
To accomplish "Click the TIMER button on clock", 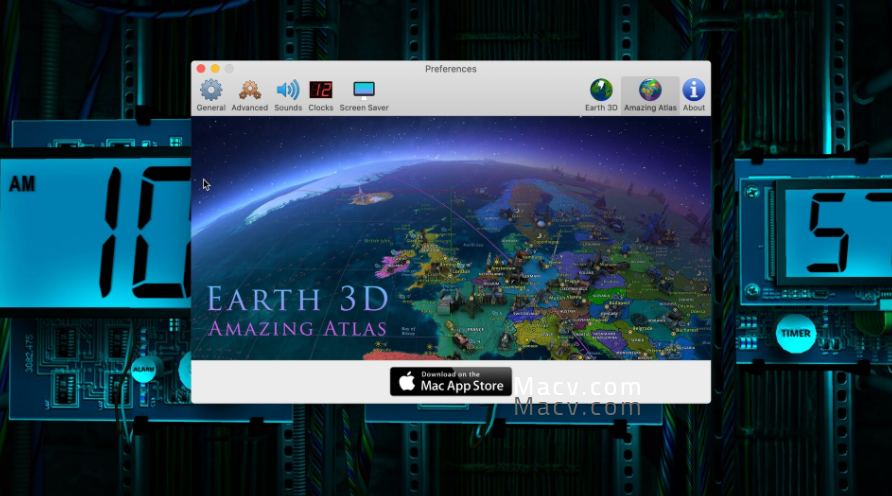I will tap(795, 333).
